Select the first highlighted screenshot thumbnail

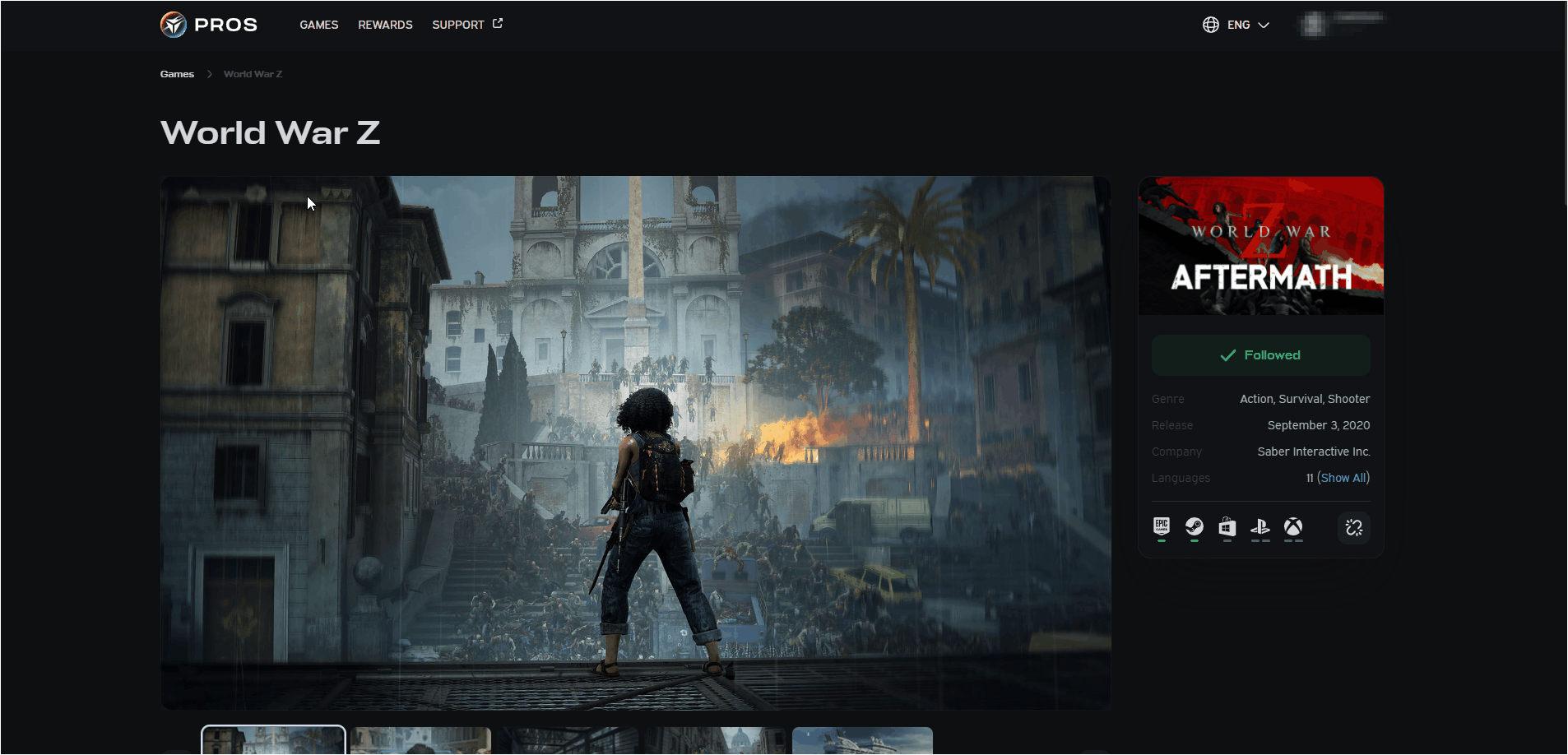tap(273, 740)
